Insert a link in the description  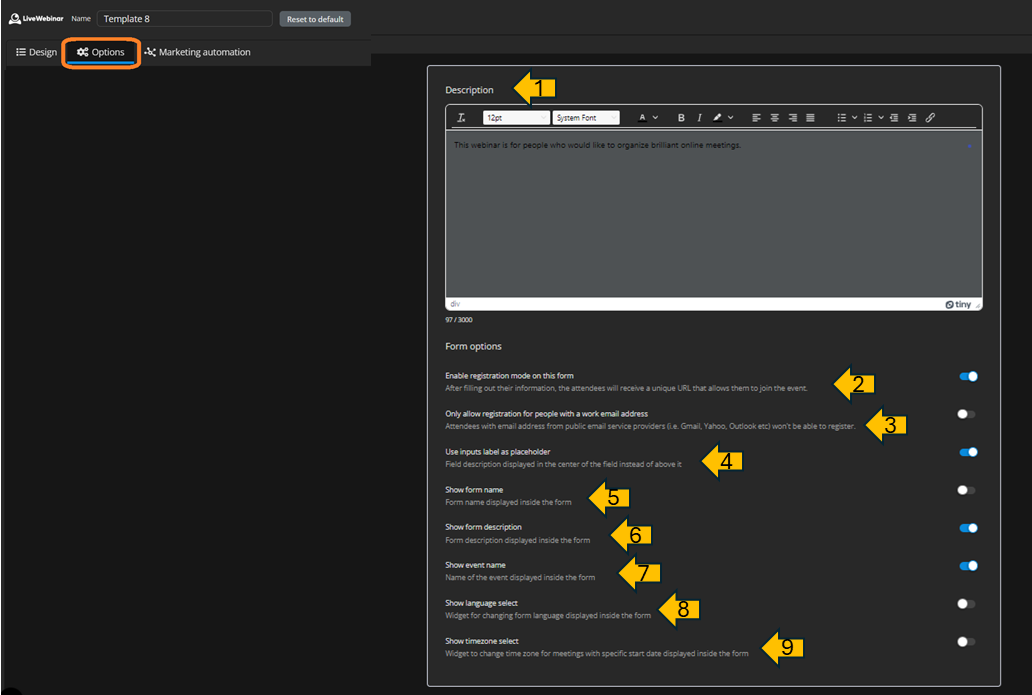930,118
